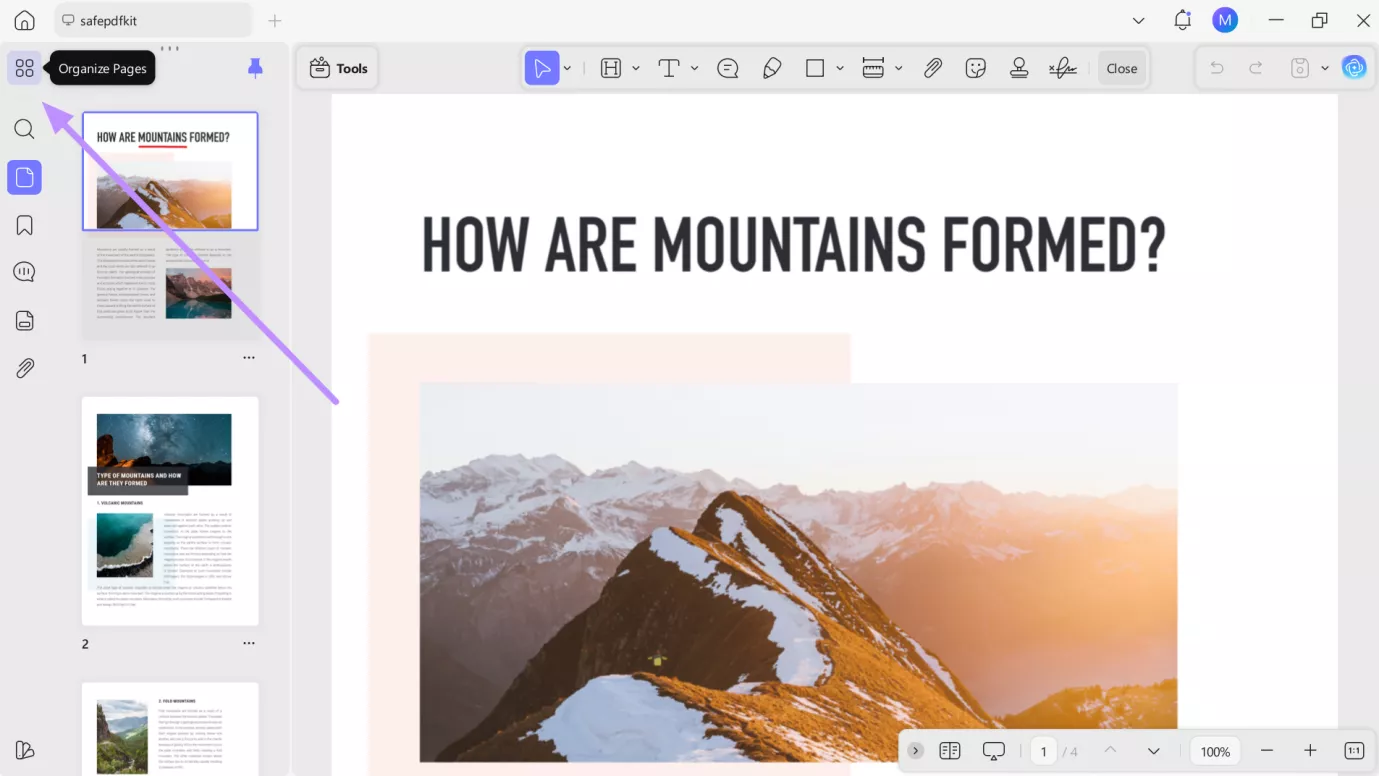The height and width of the screenshot is (776, 1379).
Task: Open the document Search panel
Action: (x=24, y=128)
